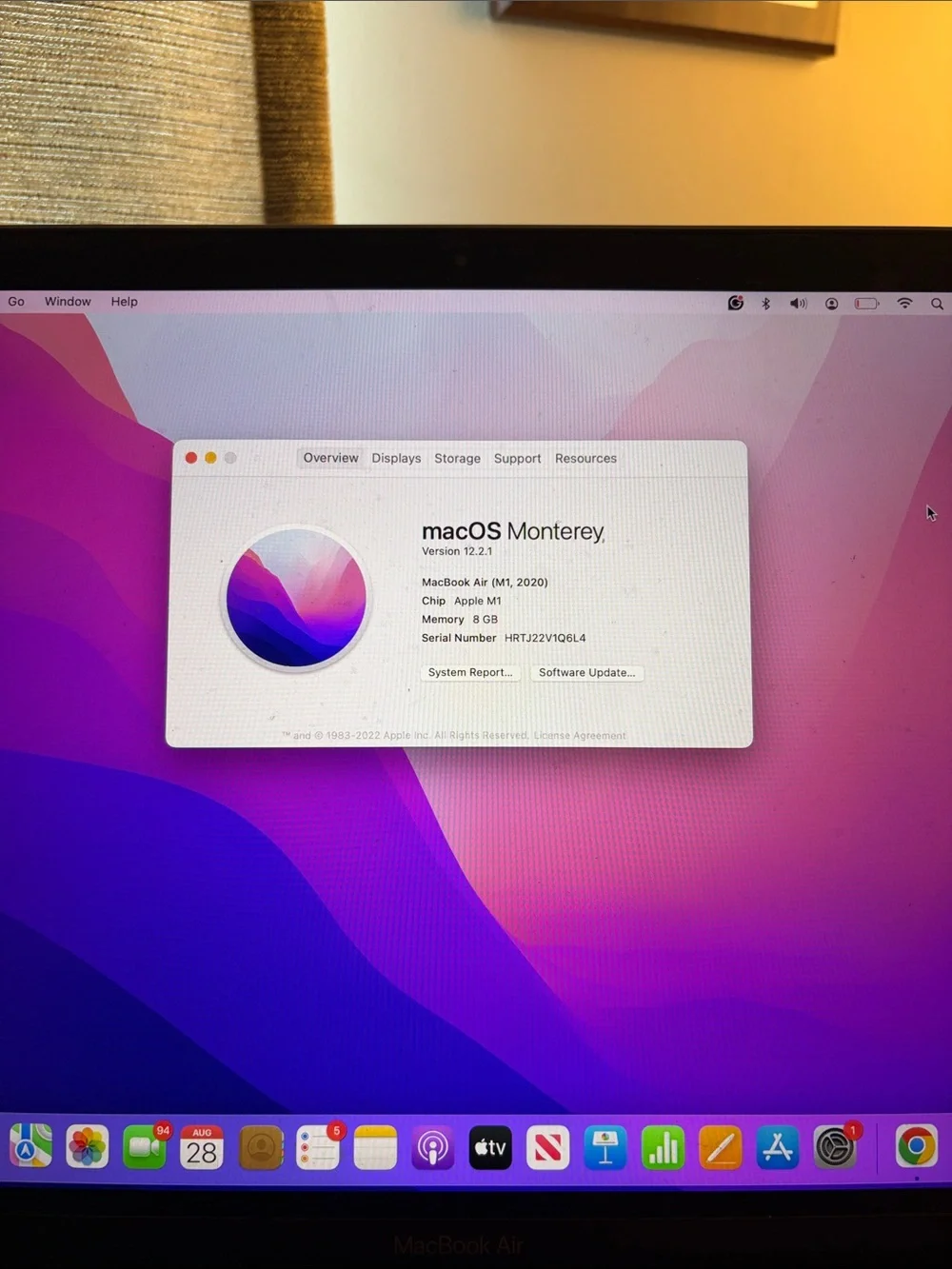Click the System Report button

click(470, 672)
